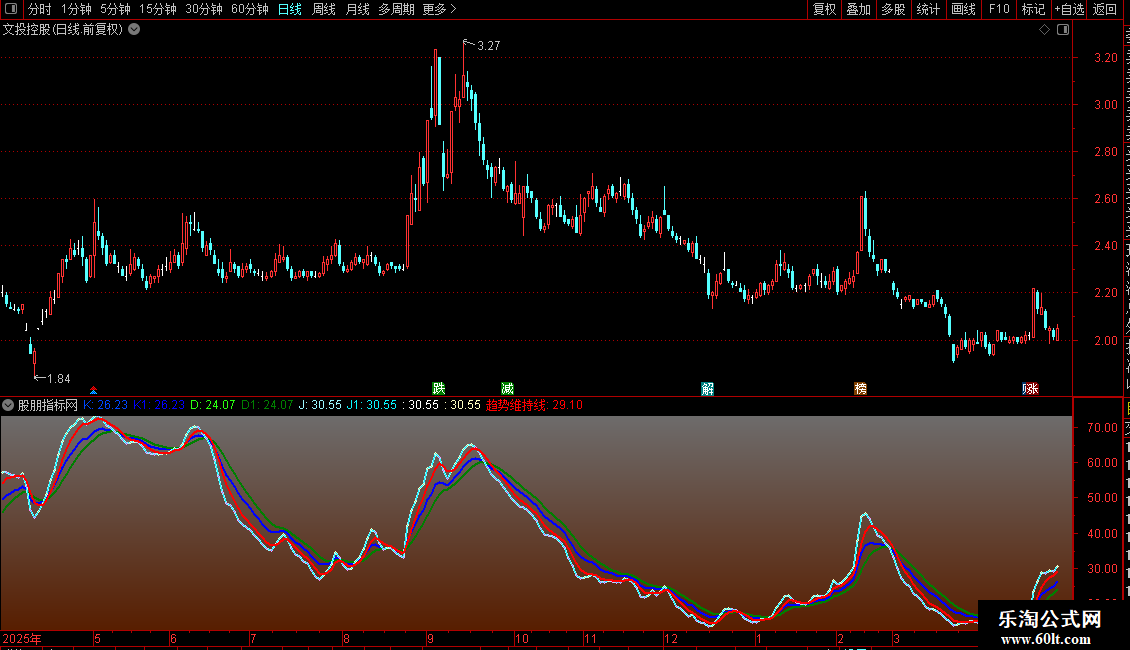Click month 12 on the time axis
This screenshot has height=650, width=1130.
tap(671, 638)
